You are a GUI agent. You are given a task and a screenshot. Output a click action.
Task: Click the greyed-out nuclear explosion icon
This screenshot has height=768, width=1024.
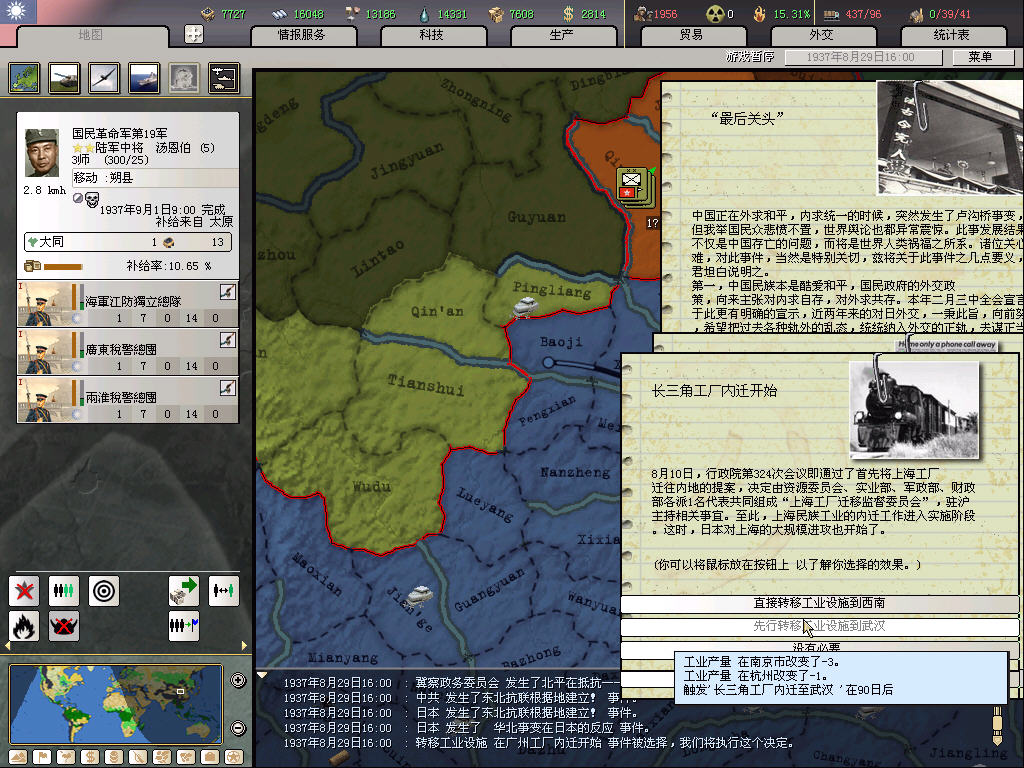[x=184, y=78]
